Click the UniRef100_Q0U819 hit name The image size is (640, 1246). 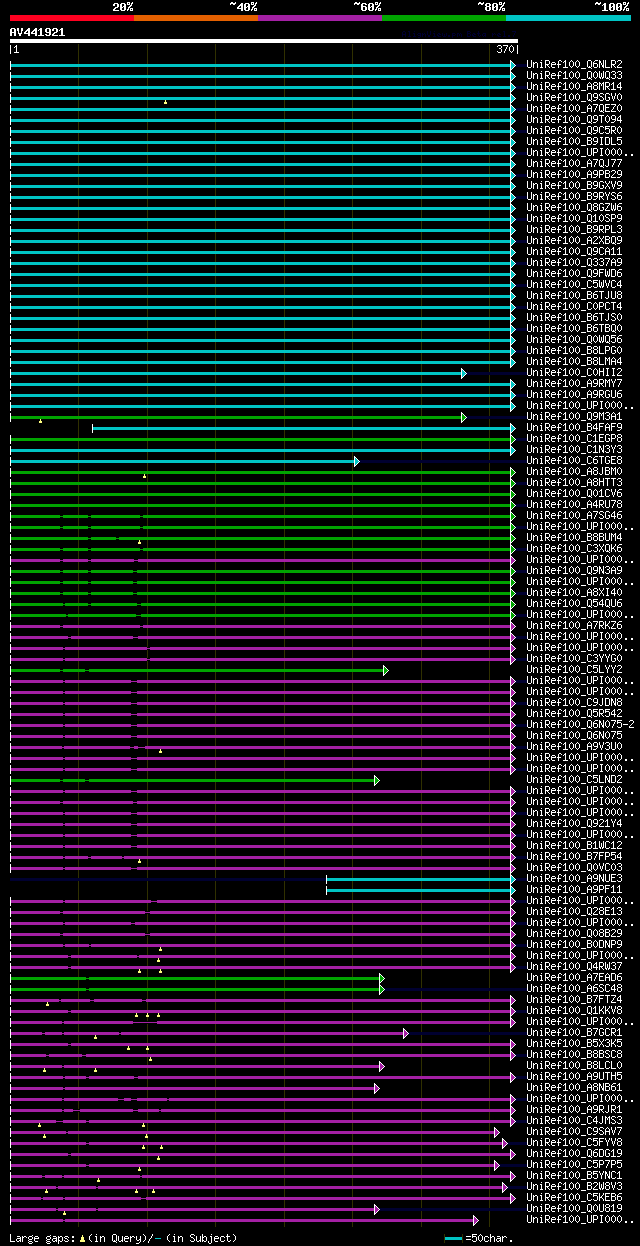coord(574,1209)
